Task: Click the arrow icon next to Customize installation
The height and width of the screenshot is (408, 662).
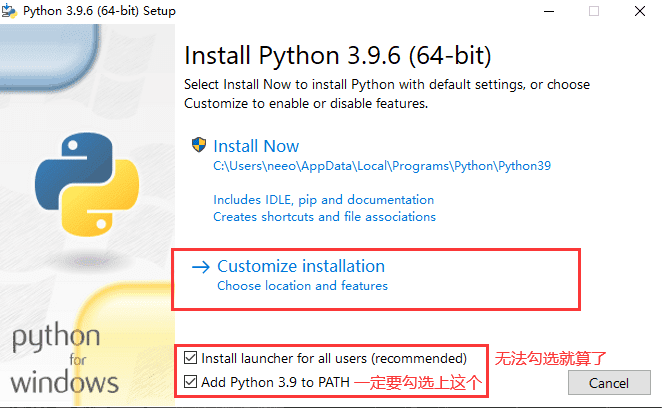Action: (x=201, y=267)
